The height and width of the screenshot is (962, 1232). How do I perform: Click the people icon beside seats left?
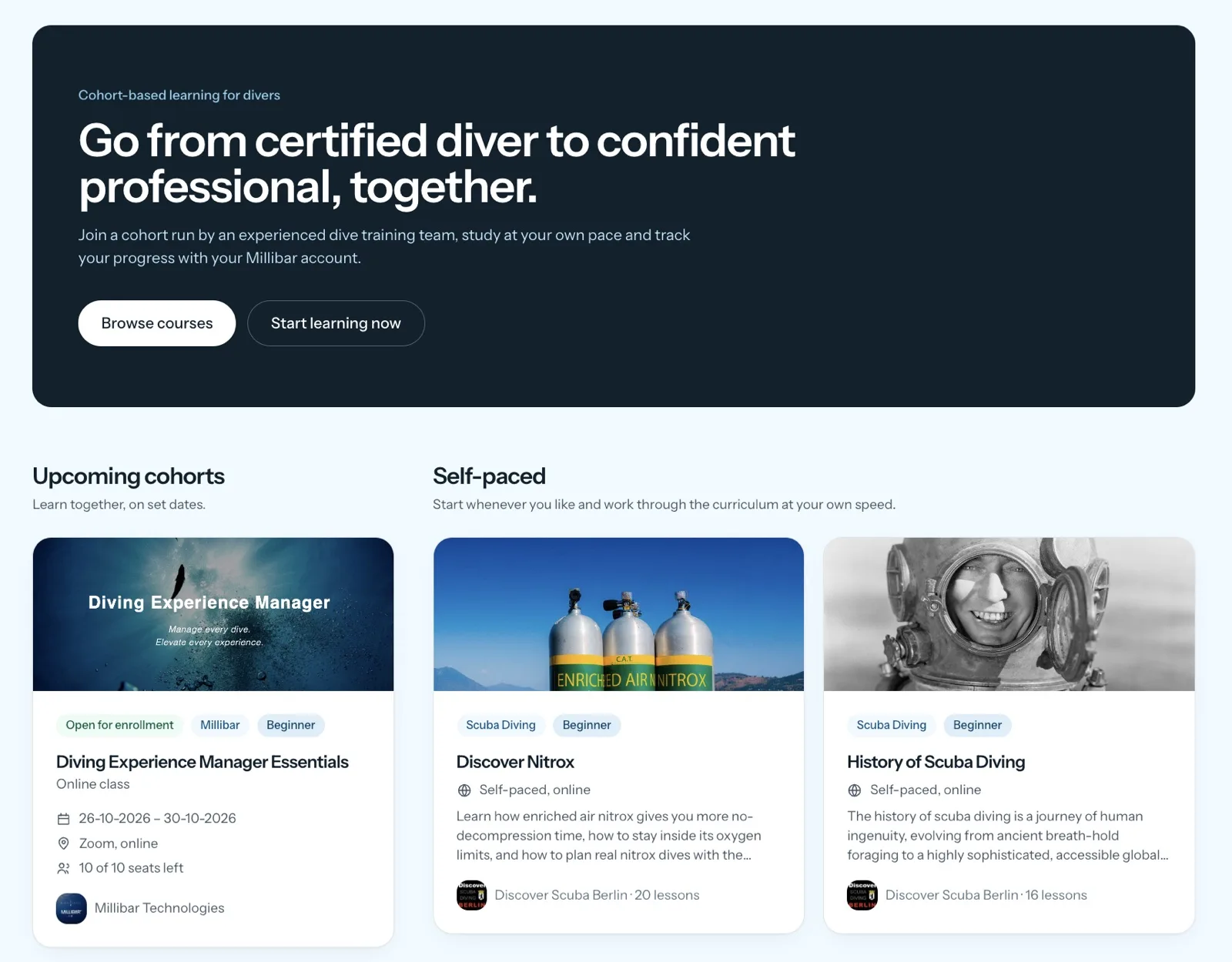pos(64,868)
